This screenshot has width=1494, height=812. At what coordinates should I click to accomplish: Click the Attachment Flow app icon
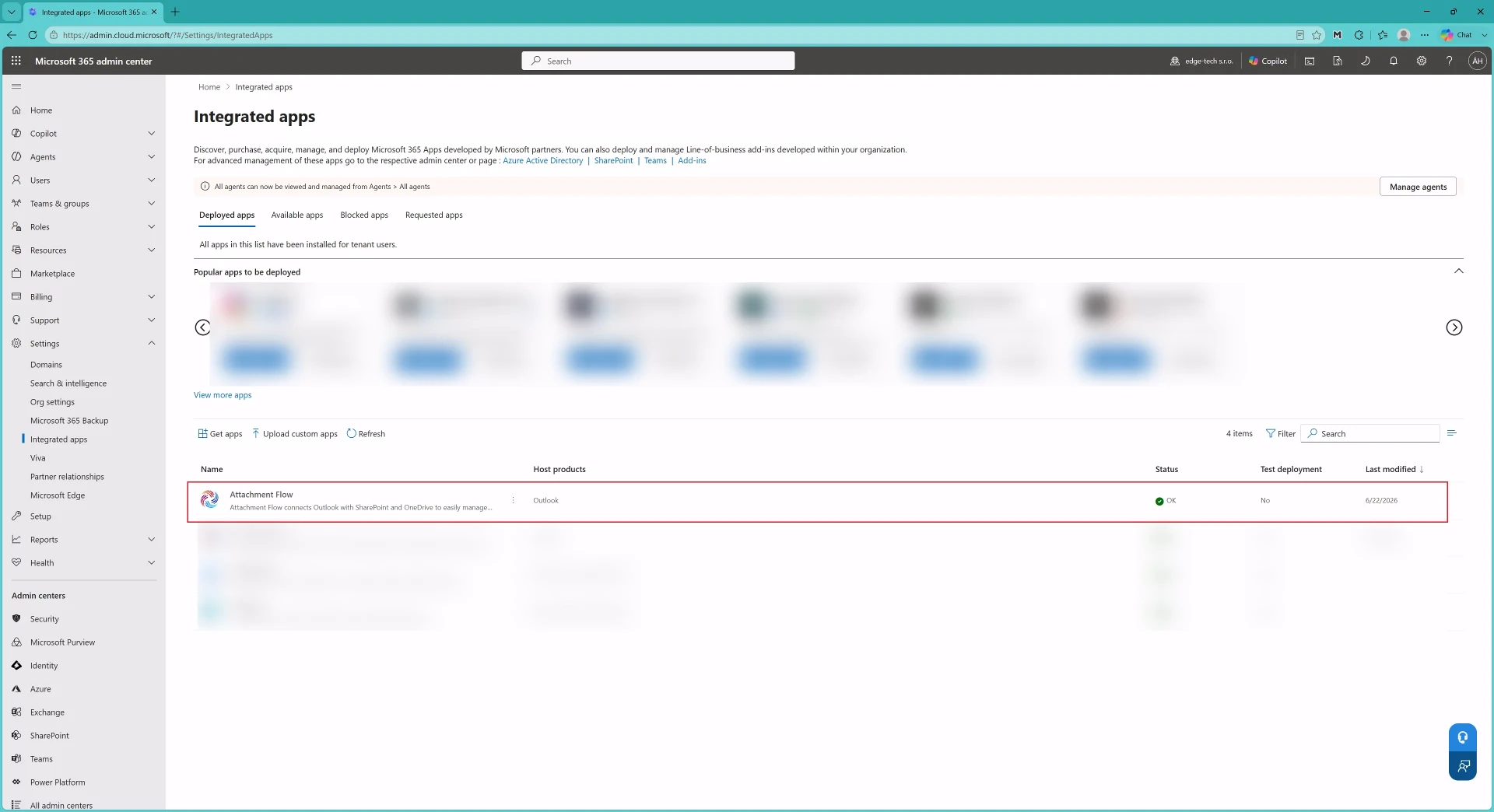pyautogui.click(x=209, y=499)
